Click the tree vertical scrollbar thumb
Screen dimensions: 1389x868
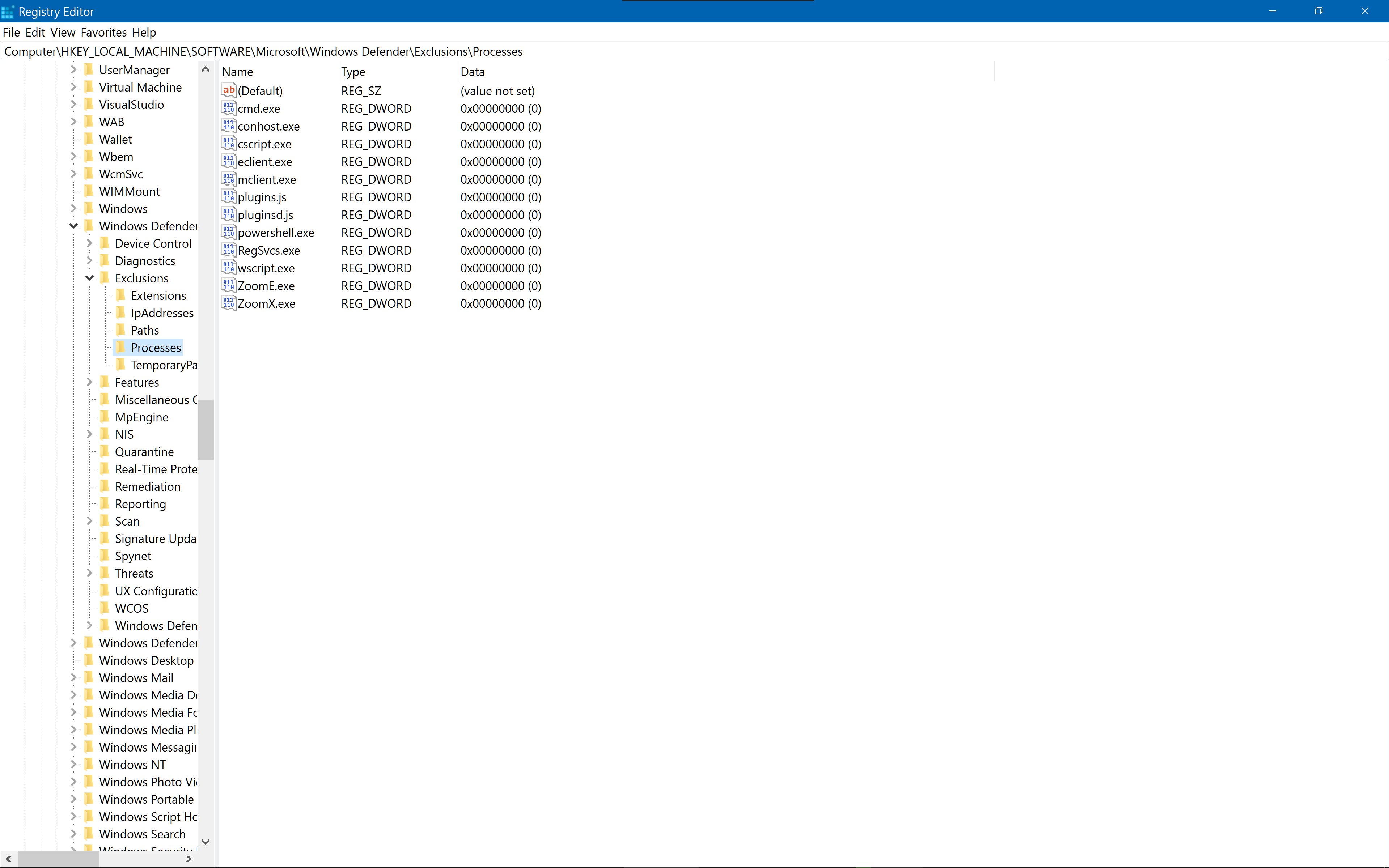(x=206, y=429)
